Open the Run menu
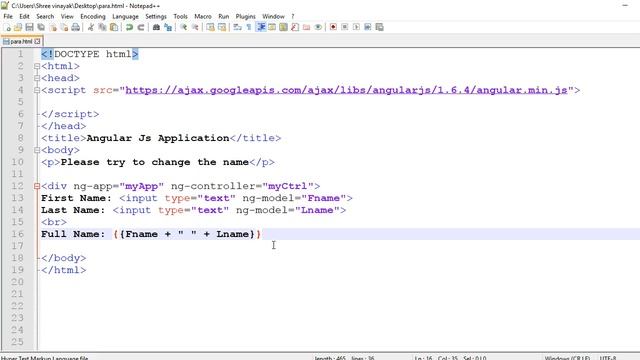Image resolution: width=640 pixels, height=360 pixels. pyautogui.click(x=224, y=16)
